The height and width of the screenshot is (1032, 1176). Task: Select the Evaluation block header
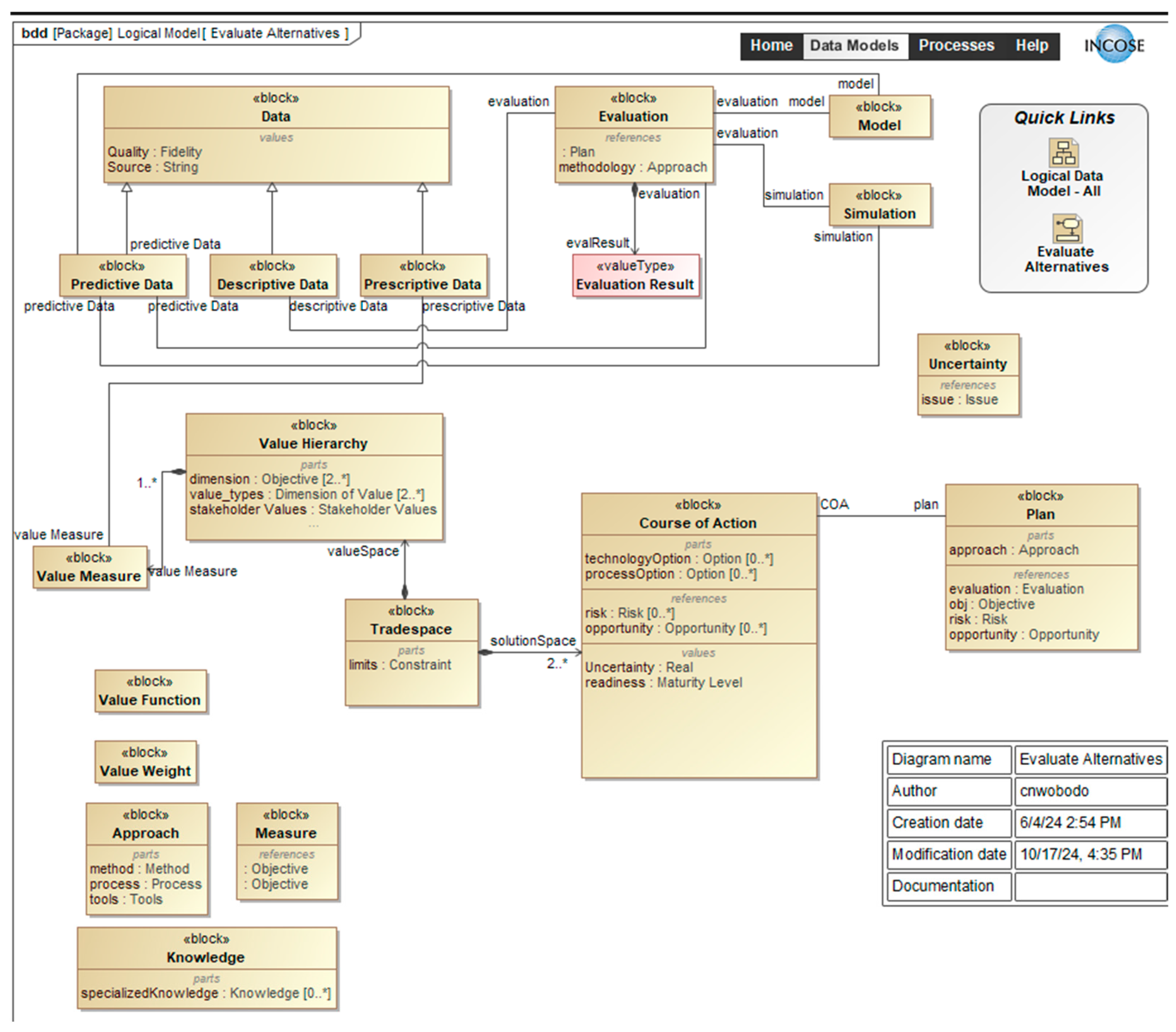pos(634,107)
